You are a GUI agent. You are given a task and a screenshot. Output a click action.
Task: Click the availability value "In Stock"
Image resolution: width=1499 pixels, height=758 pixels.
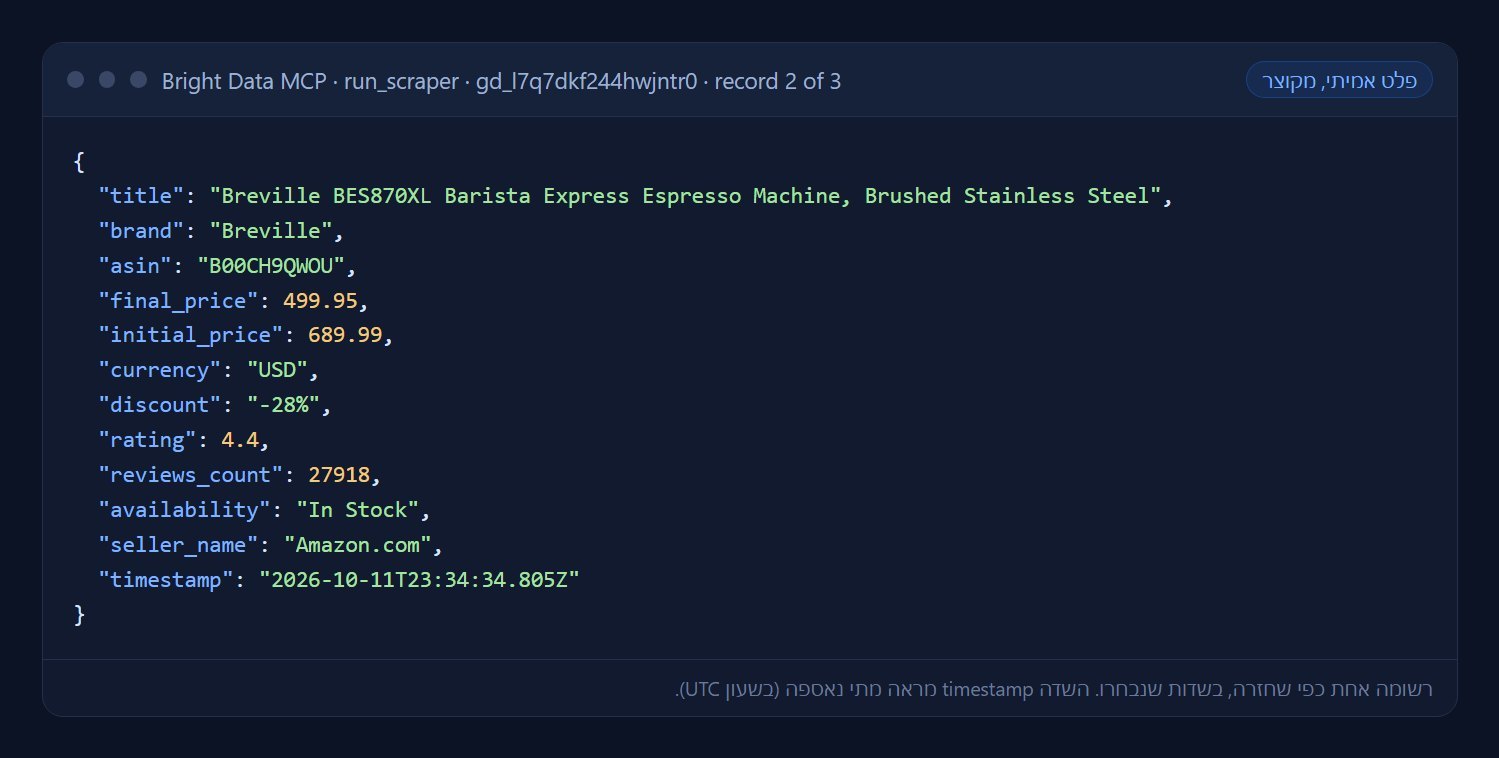click(x=358, y=510)
